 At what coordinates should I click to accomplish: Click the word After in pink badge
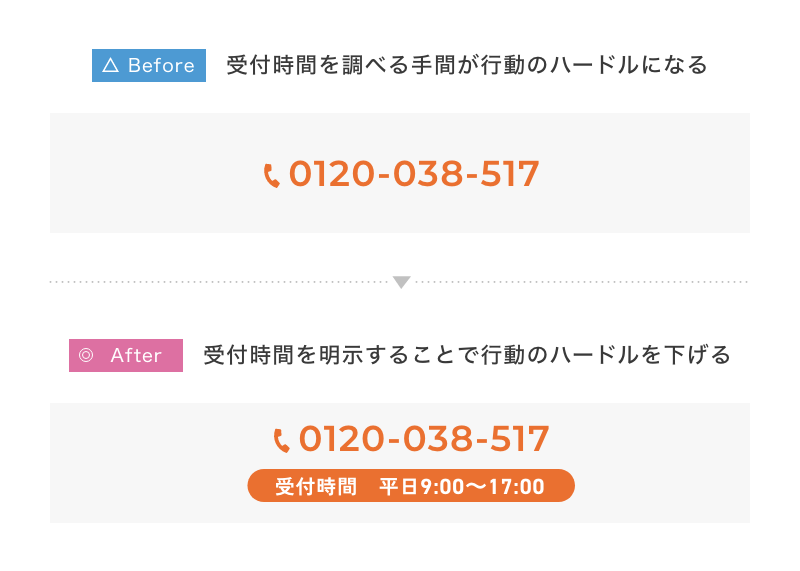[136, 355]
